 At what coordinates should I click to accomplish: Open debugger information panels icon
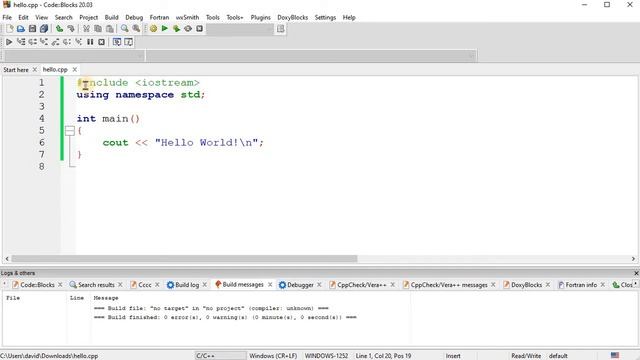[128, 42]
